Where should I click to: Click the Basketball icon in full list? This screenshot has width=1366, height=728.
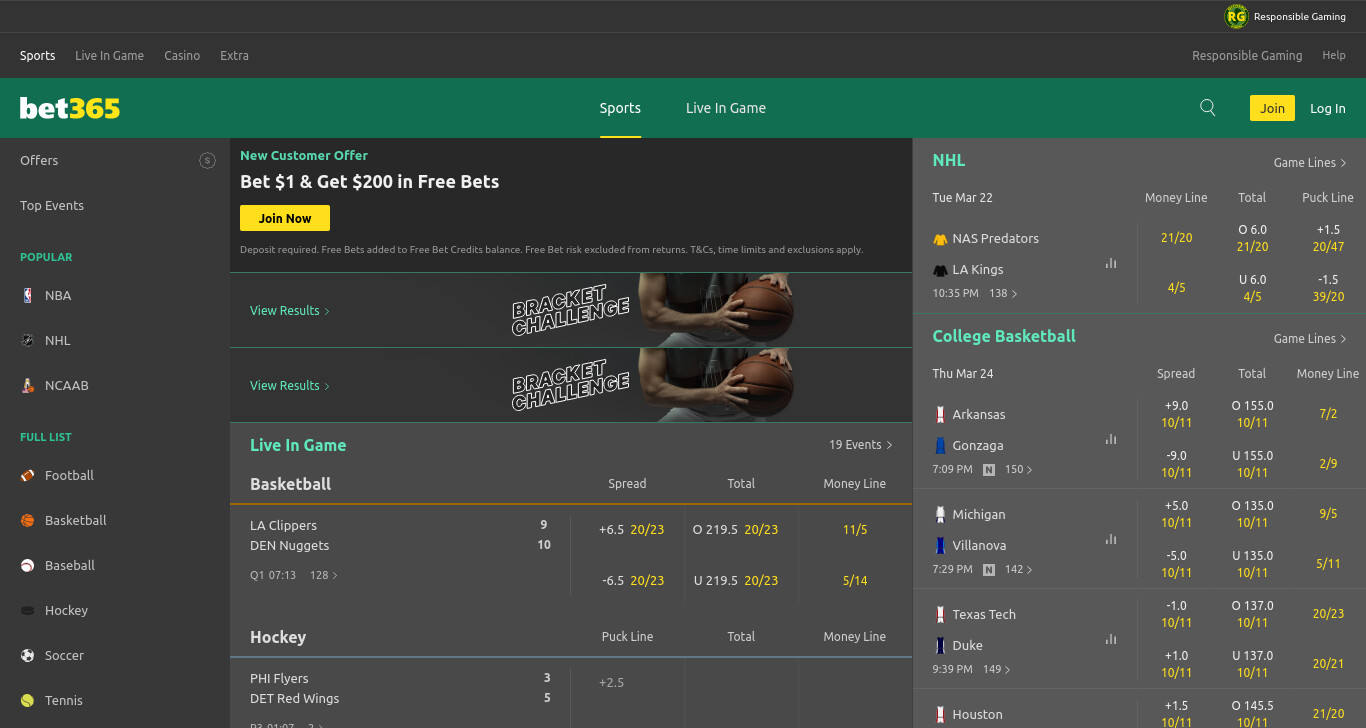tap(28, 520)
